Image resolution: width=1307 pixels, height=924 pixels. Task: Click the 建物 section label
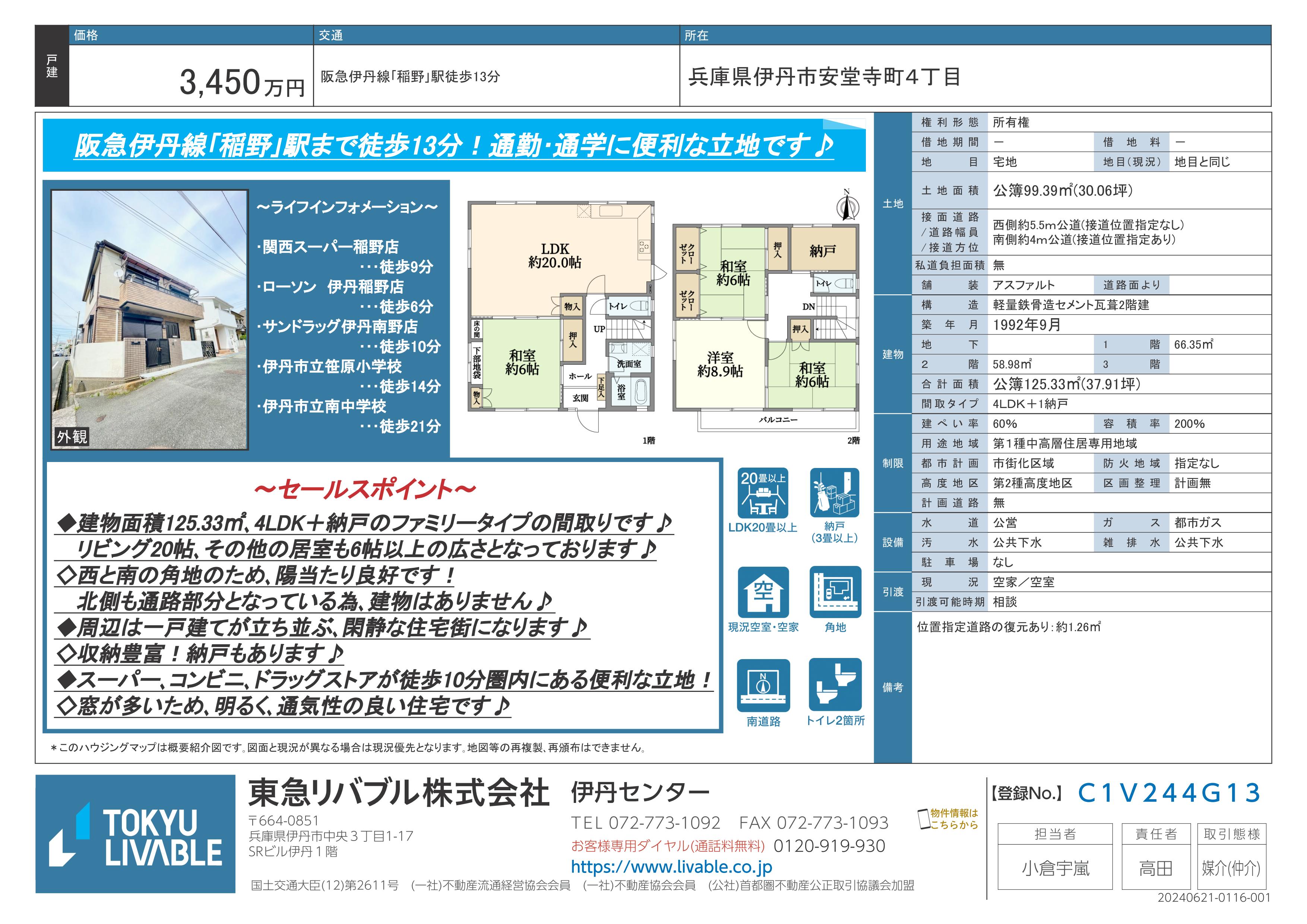[x=893, y=354]
